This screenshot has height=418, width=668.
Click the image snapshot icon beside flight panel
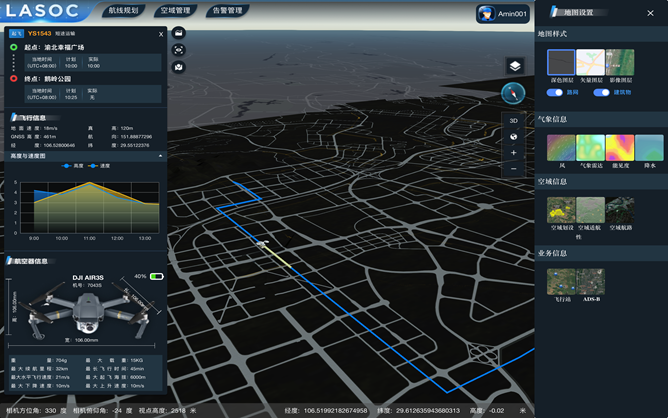click(x=179, y=33)
